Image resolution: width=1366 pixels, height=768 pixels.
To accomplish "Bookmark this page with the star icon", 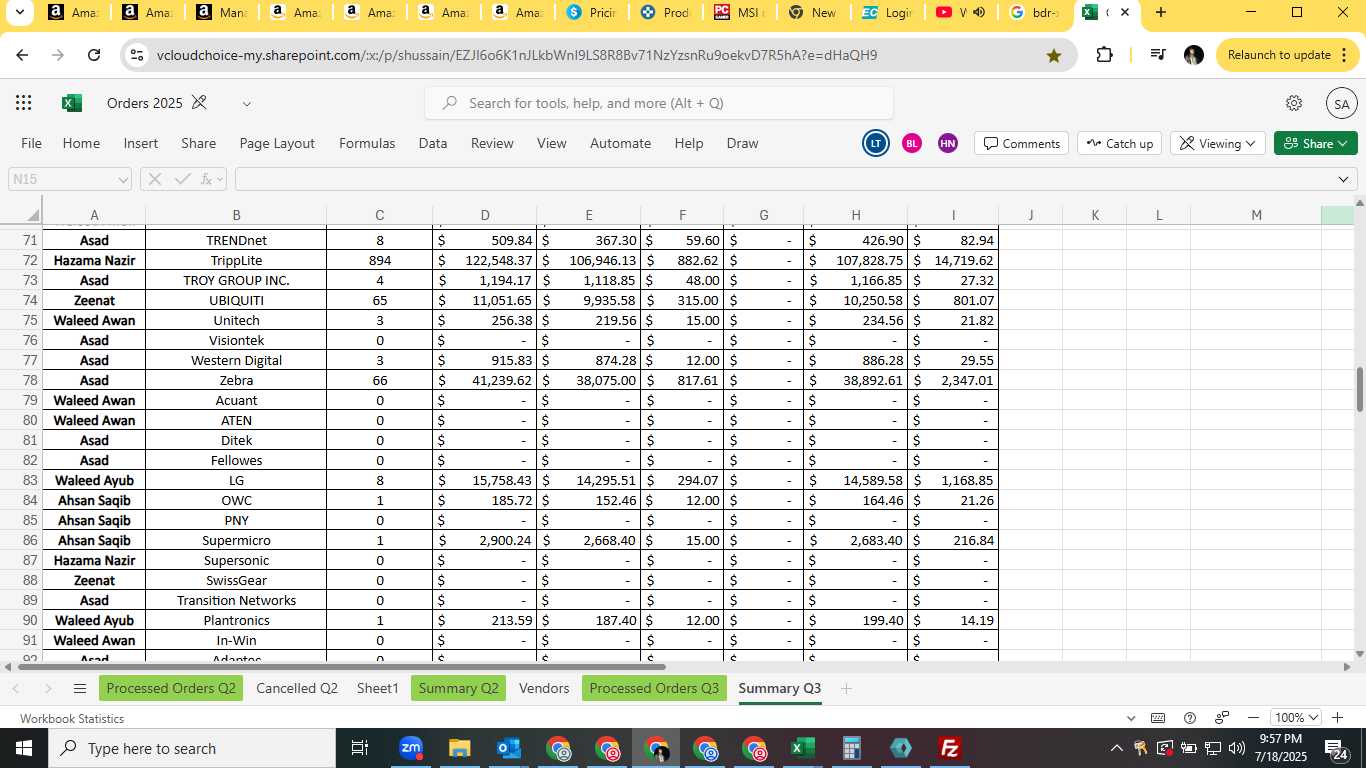I will [x=1054, y=55].
